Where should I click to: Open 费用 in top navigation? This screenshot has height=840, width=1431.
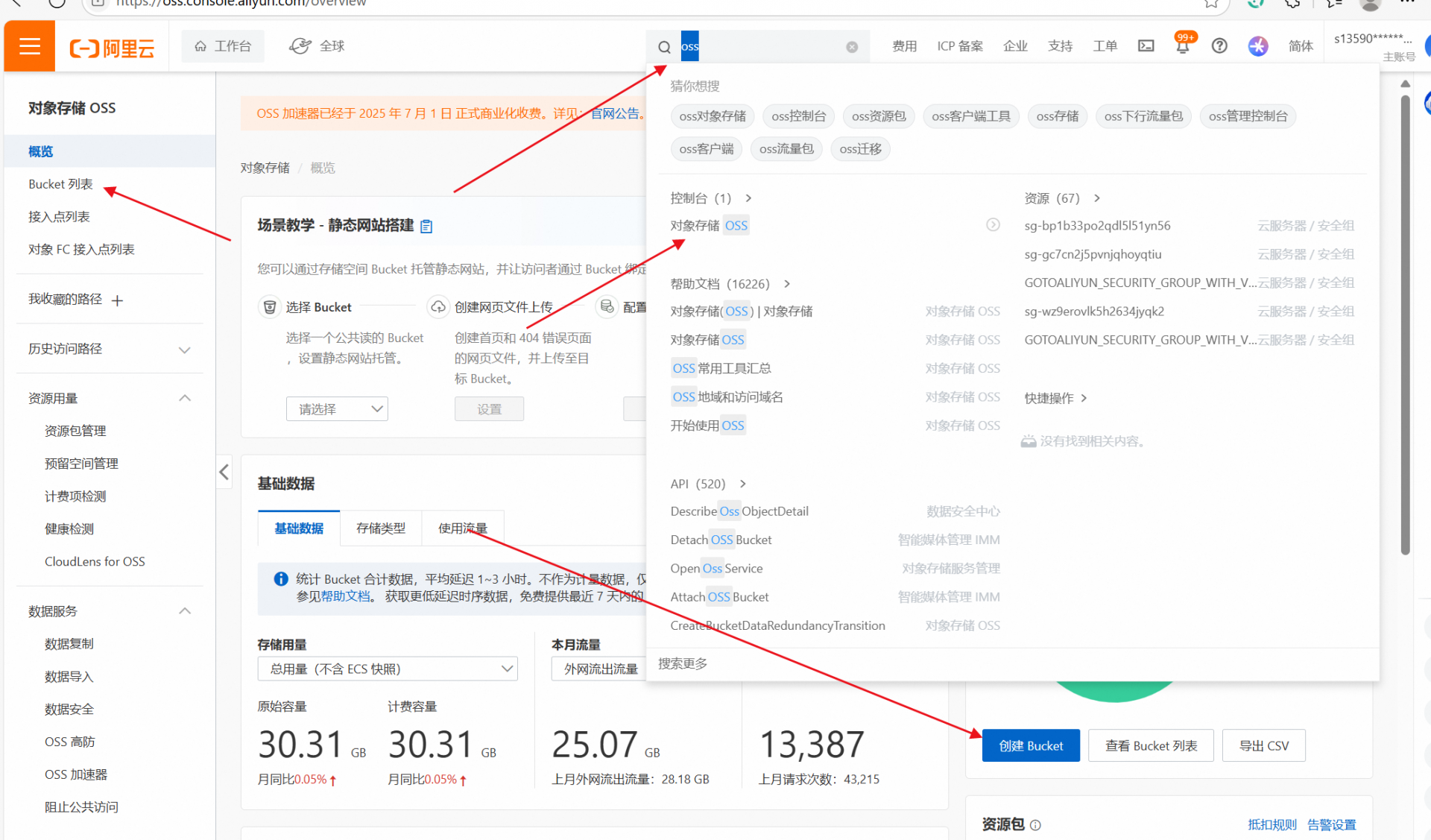[x=904, y=46]
